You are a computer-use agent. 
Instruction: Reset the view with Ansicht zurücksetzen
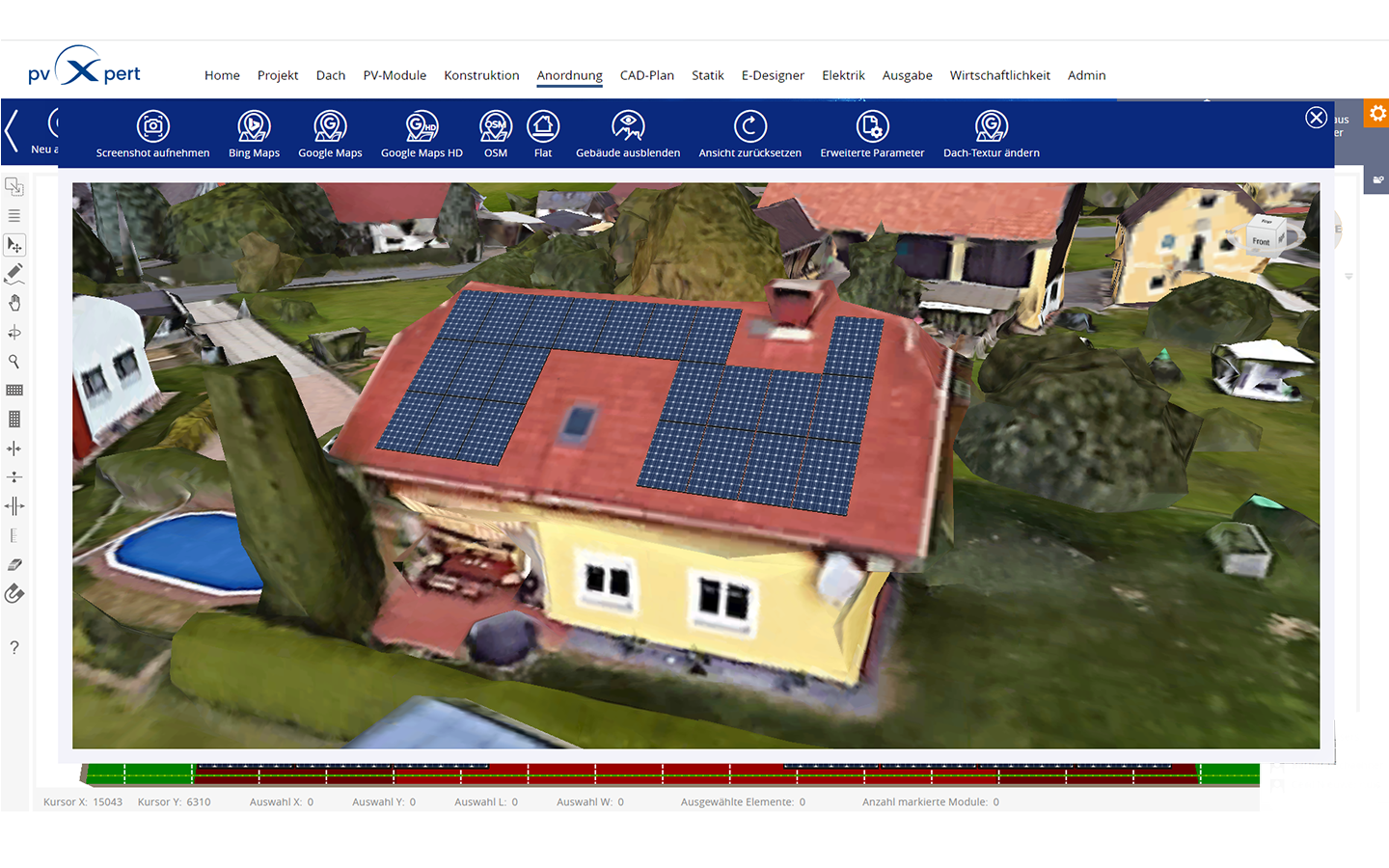[x=749, y=127]
